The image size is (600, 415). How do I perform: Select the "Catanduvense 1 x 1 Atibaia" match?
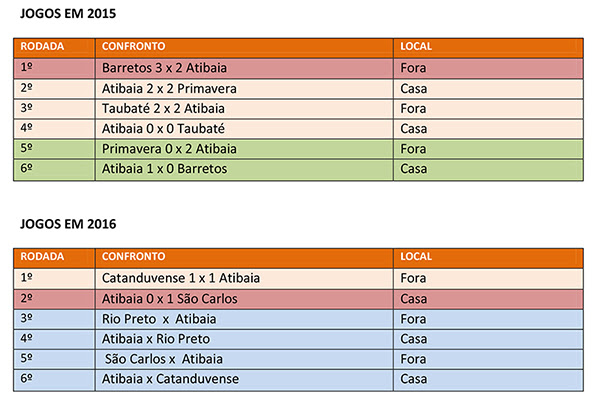pos(180,277)
